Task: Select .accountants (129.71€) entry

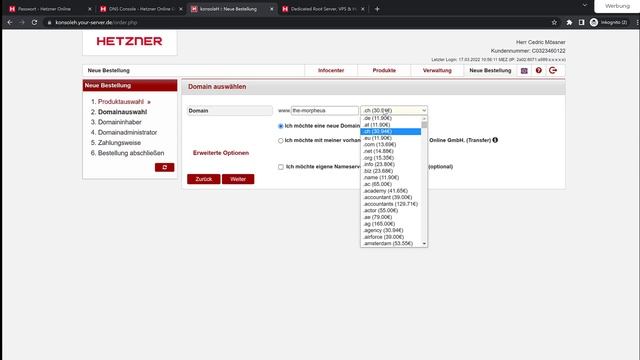Action: pyautogui.click(x=391, y=204)
